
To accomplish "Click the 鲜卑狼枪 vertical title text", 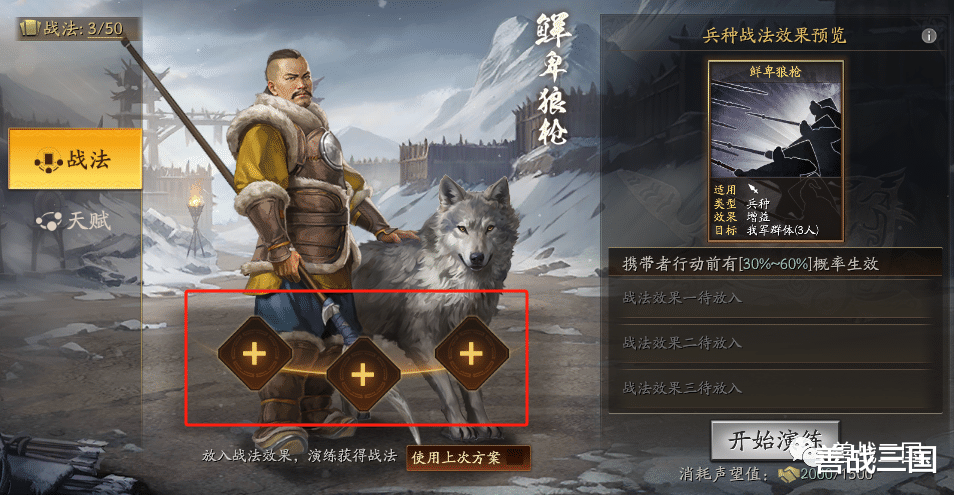I will (x=553, y=81).
